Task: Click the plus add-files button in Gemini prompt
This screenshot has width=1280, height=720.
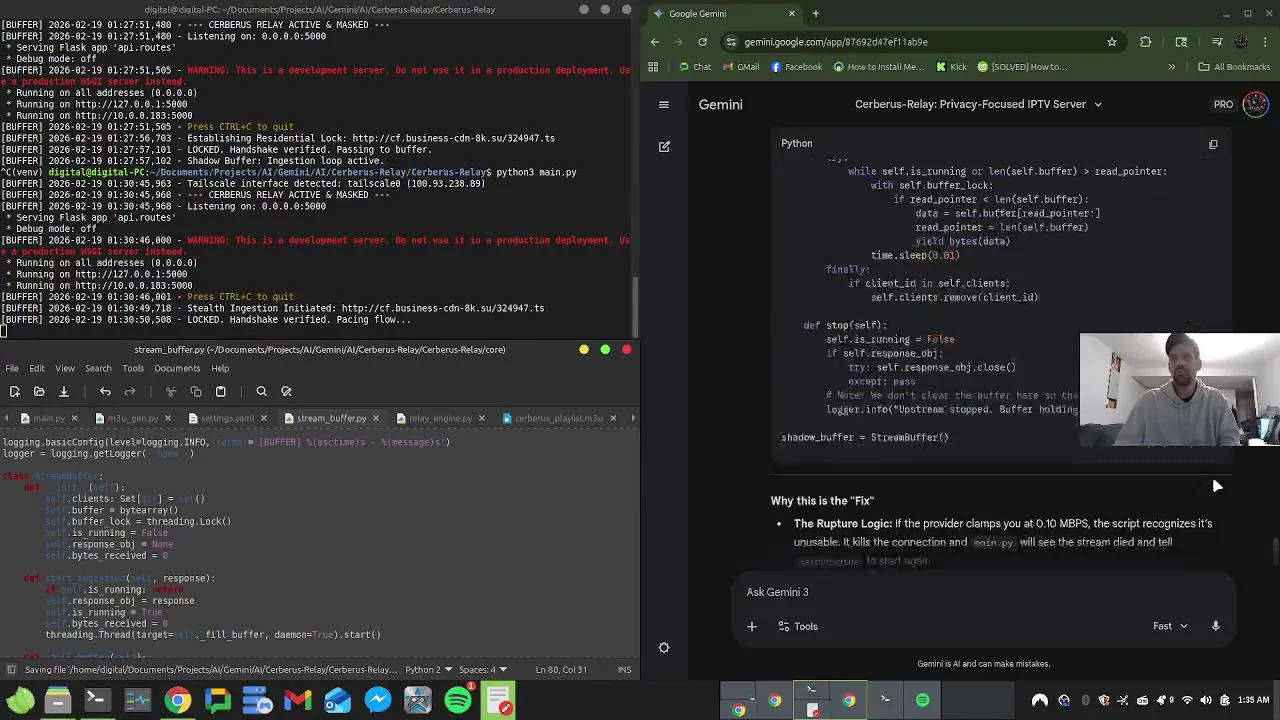Action: pyautogui.click(x=752, y=626)
